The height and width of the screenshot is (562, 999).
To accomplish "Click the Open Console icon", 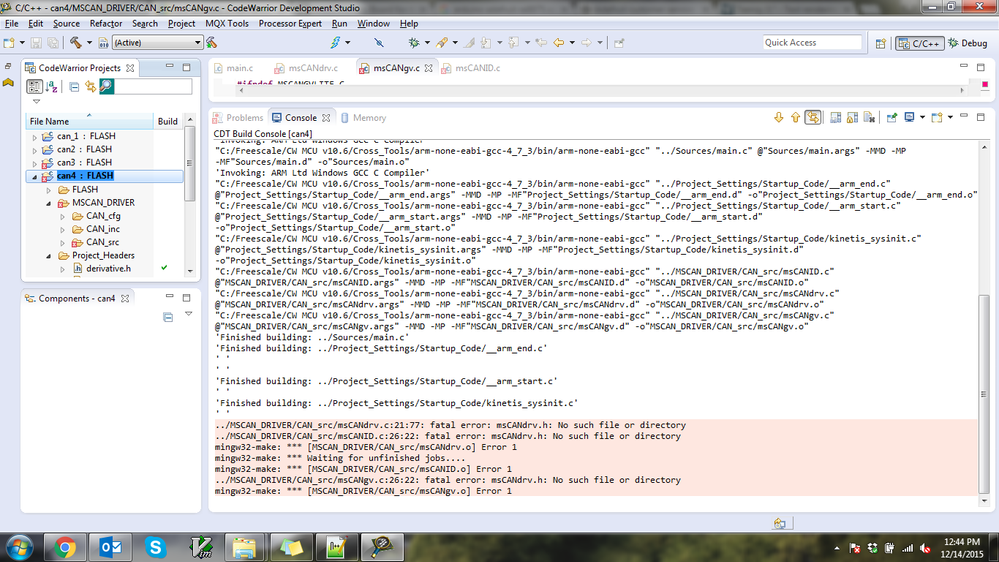I will tap(937, 117).
